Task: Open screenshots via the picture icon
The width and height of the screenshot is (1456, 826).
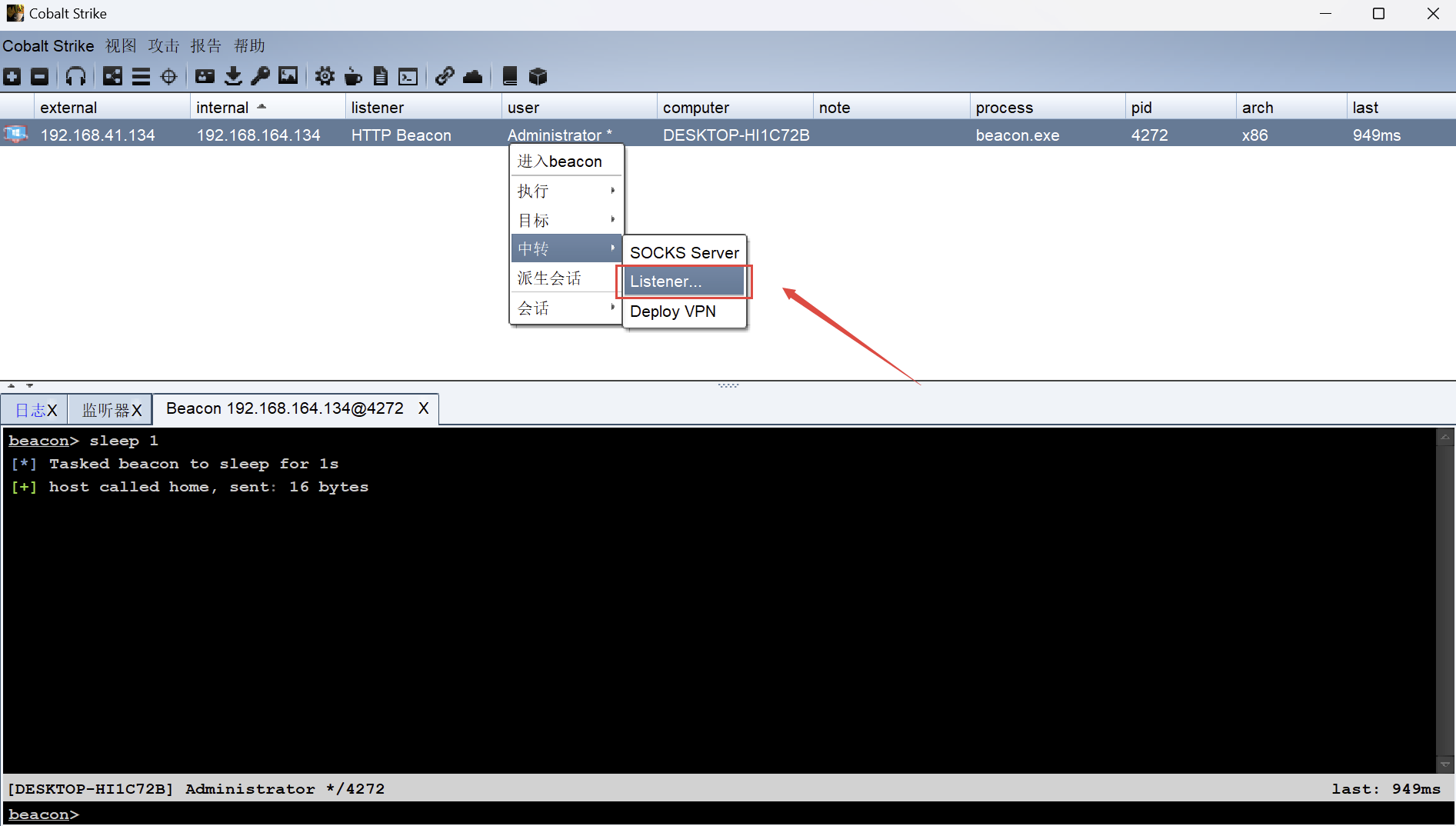Action: (x=288, y=76)
